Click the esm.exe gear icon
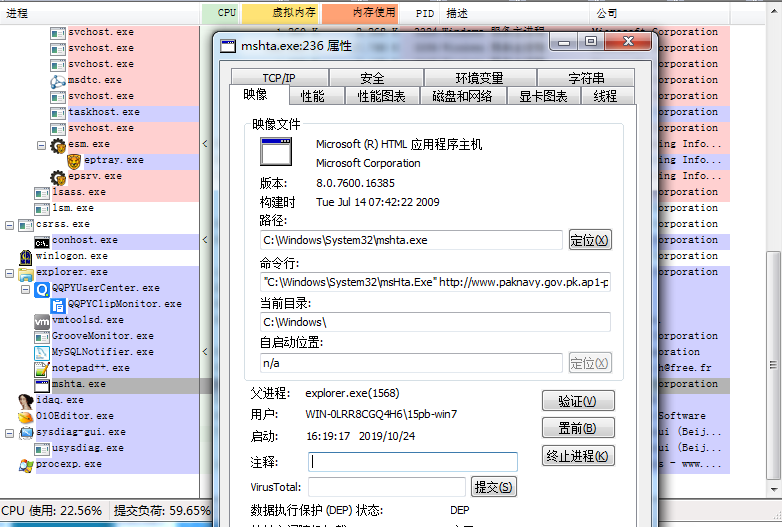 58,145
